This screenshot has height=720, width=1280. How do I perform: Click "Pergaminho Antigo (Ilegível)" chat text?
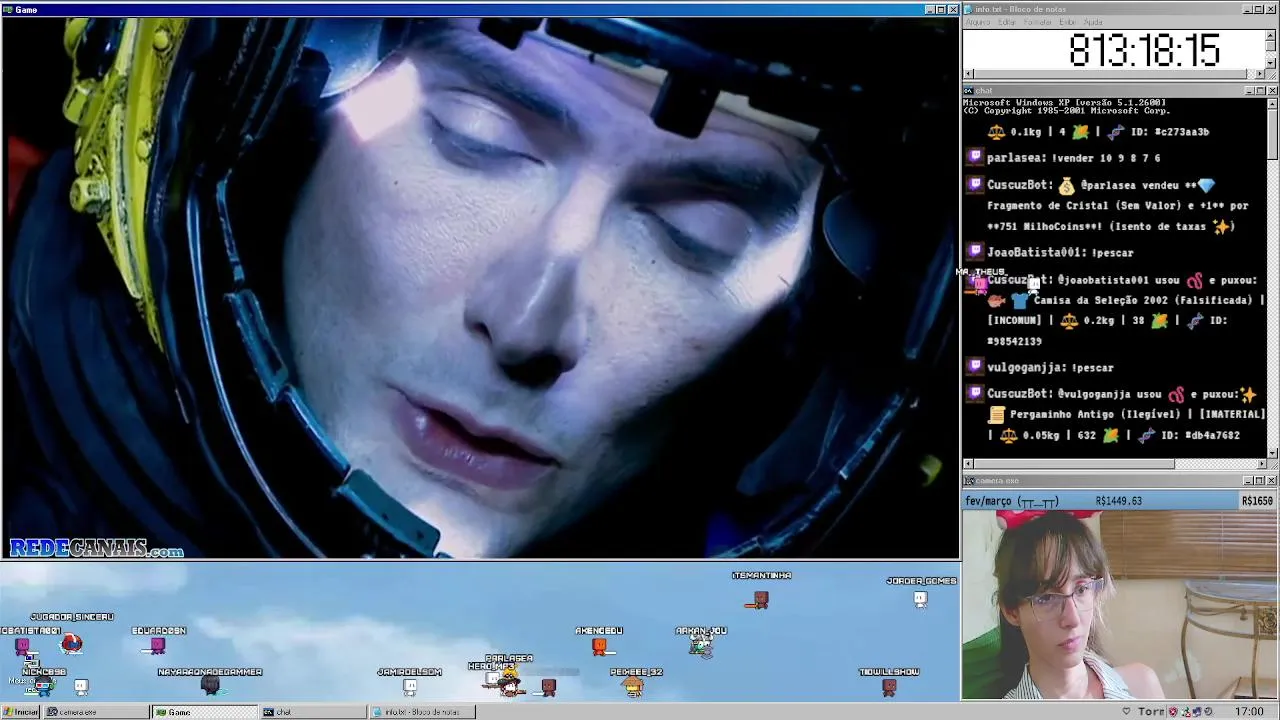tap(1095, 414)
